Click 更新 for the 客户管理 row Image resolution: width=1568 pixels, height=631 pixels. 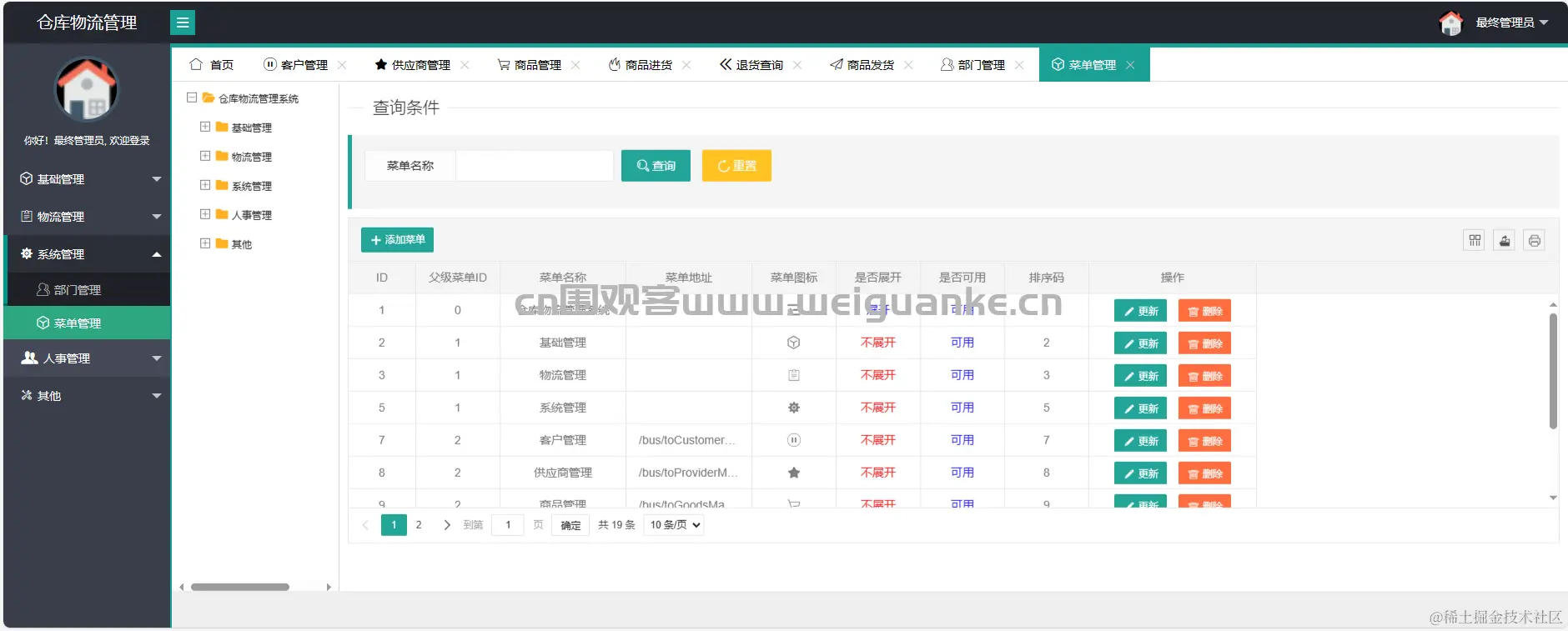1140,441
